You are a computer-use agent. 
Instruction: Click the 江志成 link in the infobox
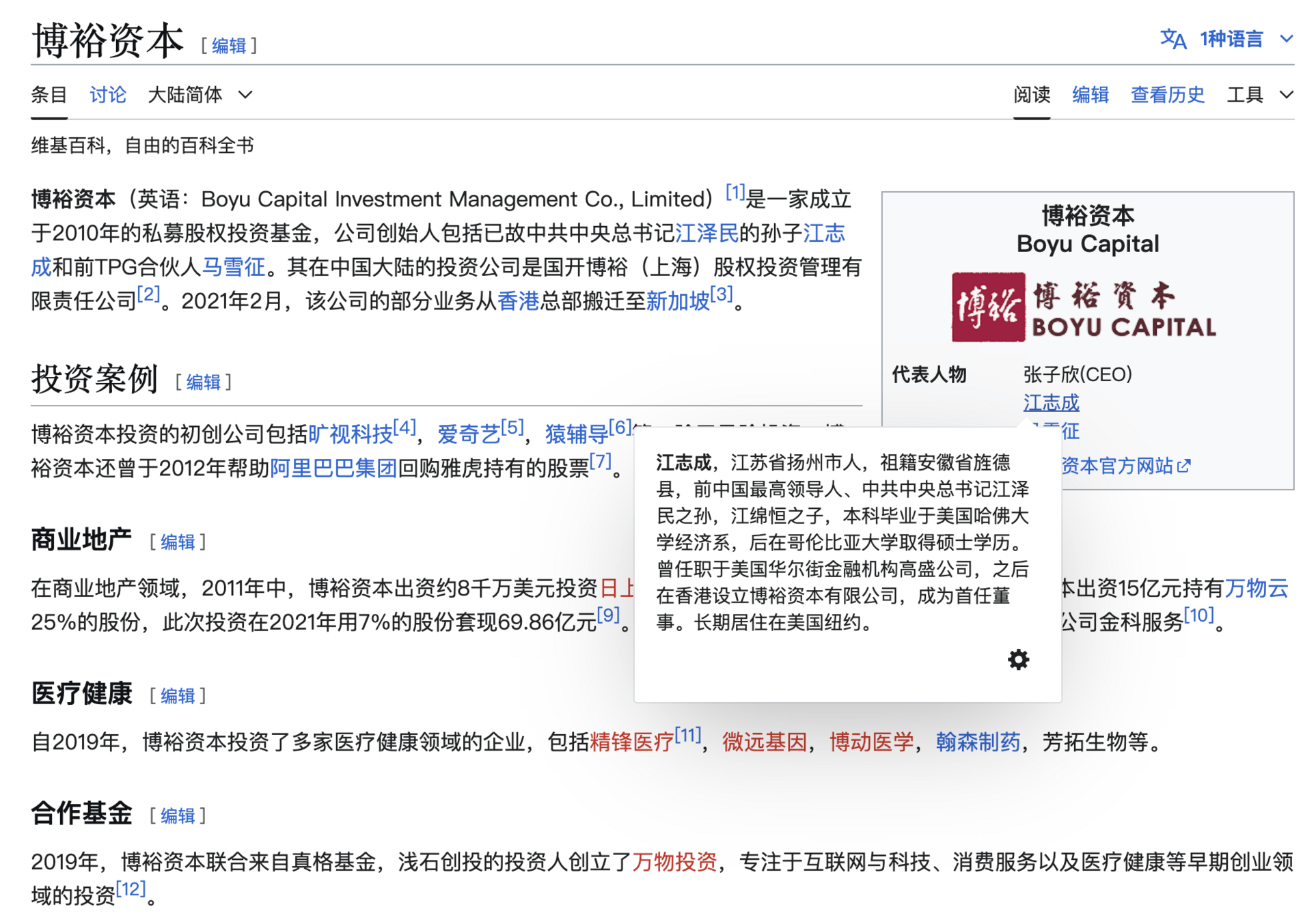coord(1050,402)
